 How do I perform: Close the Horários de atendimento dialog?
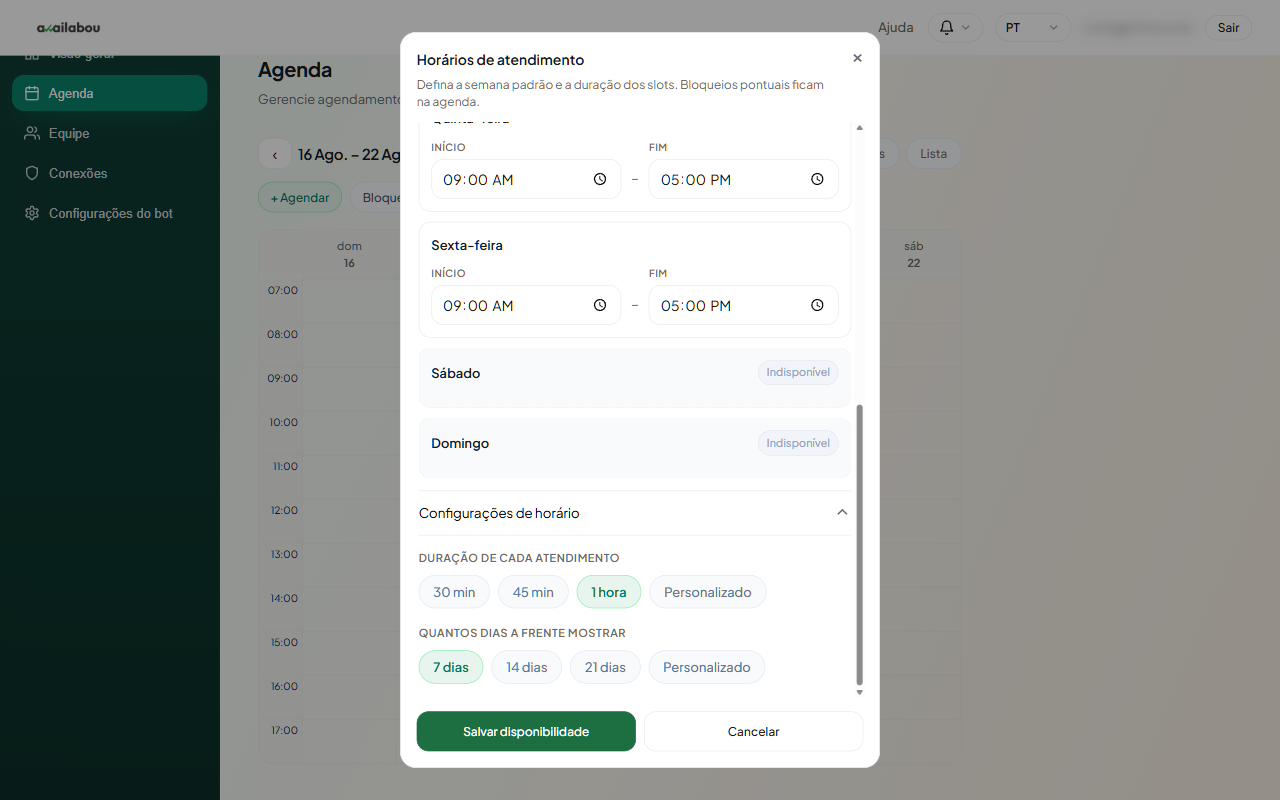click(857, 58)
